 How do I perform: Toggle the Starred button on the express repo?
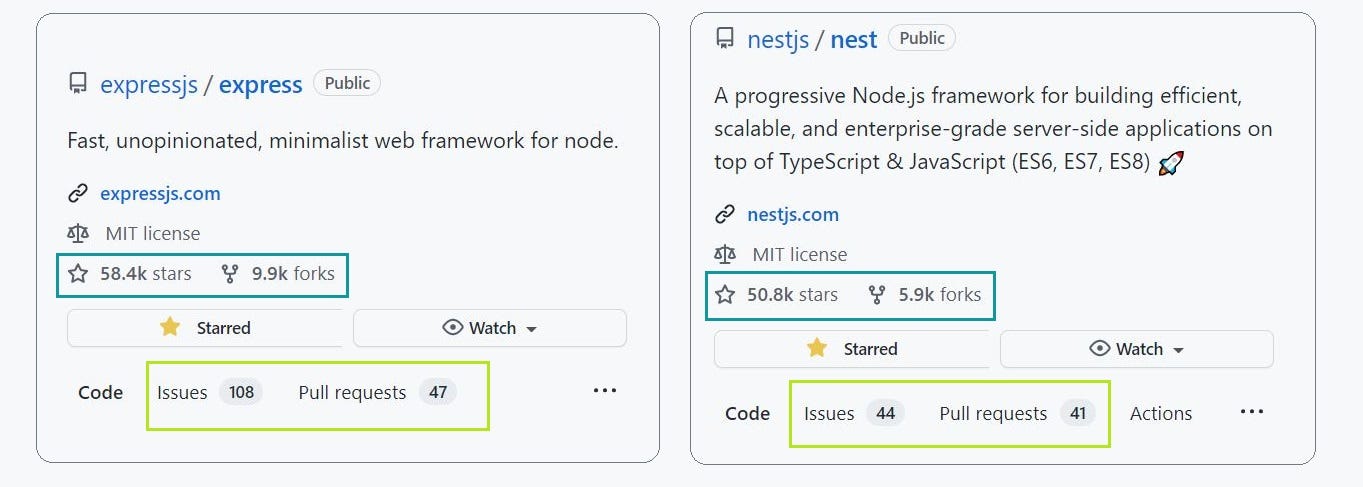204,328
